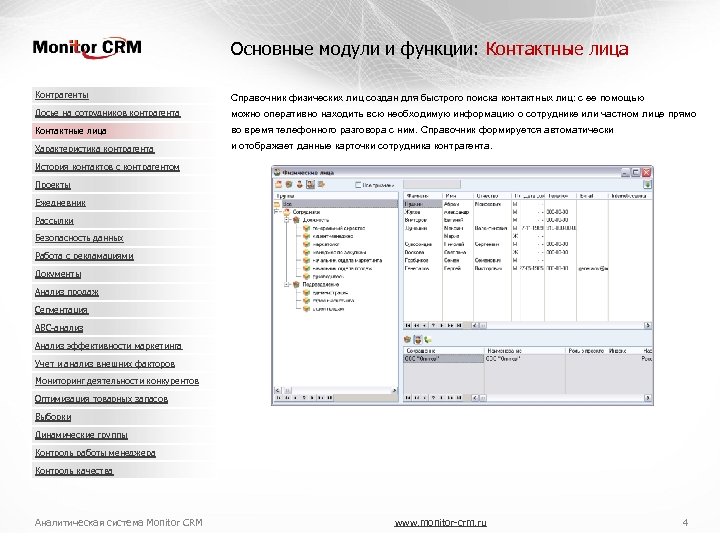720x540 pixels.
Task: Click the box icon above lower grid
Action: coord(407,340)
